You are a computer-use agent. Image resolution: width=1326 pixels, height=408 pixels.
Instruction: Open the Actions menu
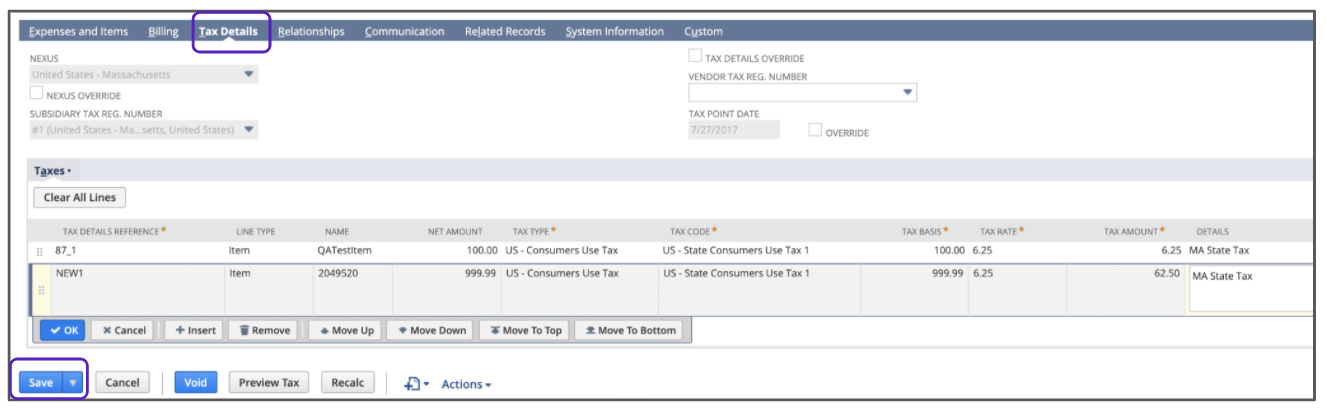tap(466, 384)
